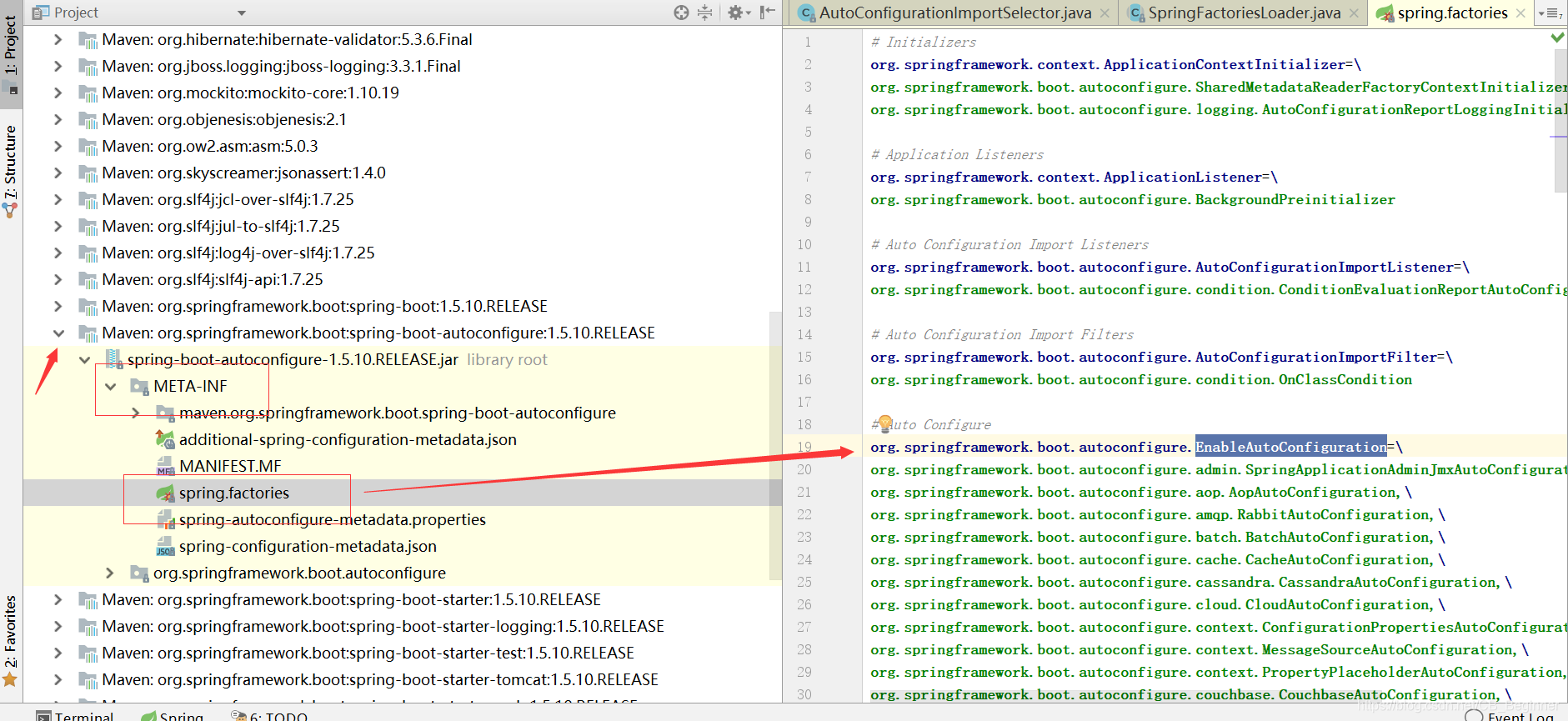Click the intention light bulb on line 18
Image resolution: width=1568 pixels, height=721 pixels.
[884, 423]
